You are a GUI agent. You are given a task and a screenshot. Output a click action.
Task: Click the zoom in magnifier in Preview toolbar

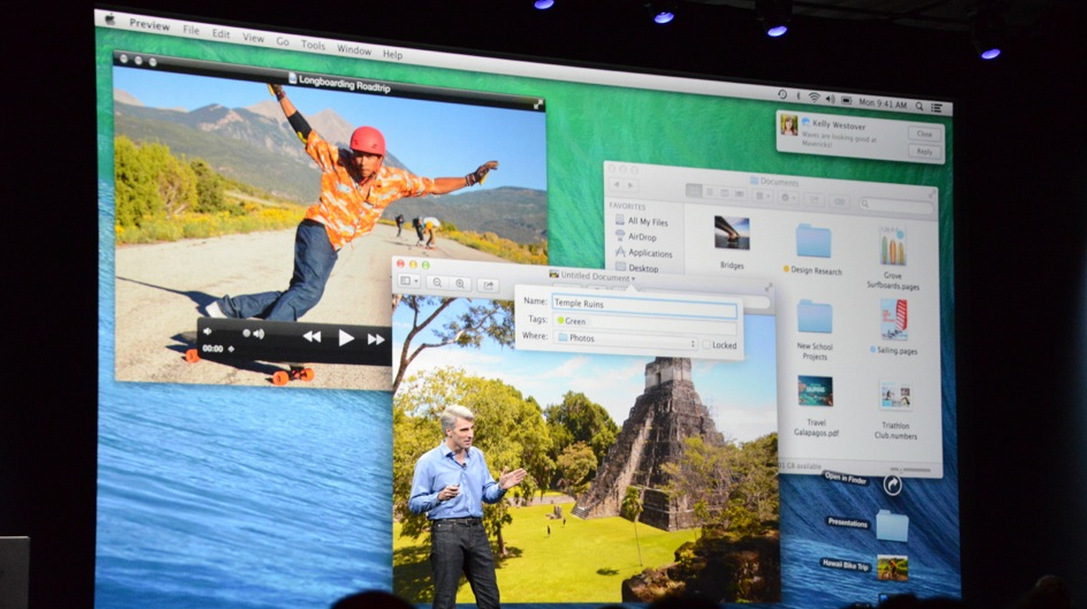pyautogui.click(x=460, y=284)
